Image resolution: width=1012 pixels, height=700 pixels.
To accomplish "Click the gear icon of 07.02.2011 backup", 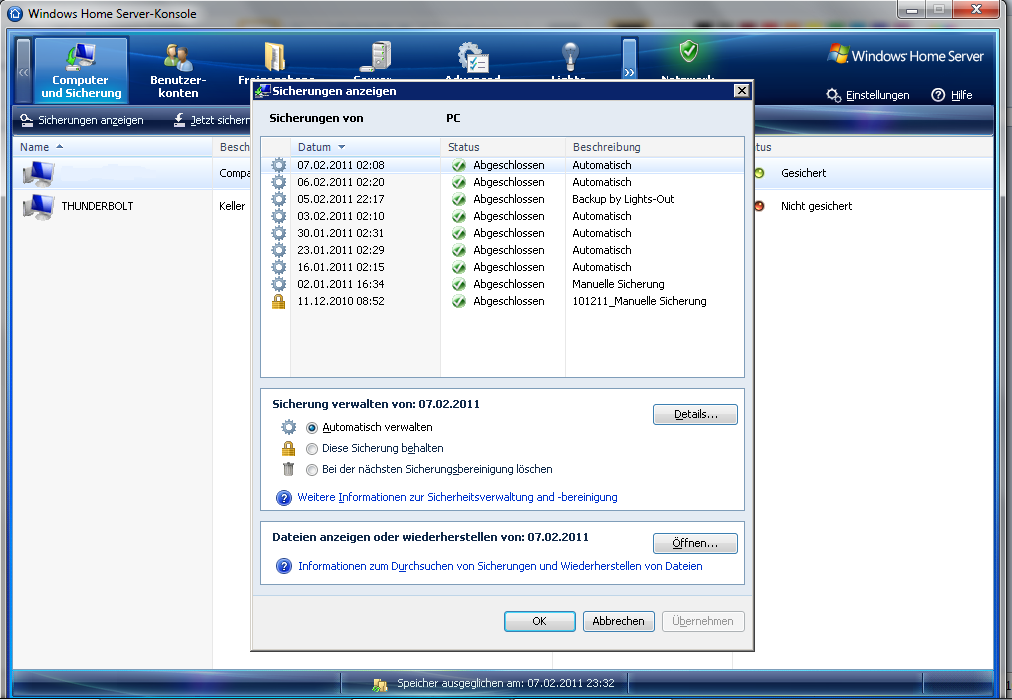I will click(x=278, y=165).
